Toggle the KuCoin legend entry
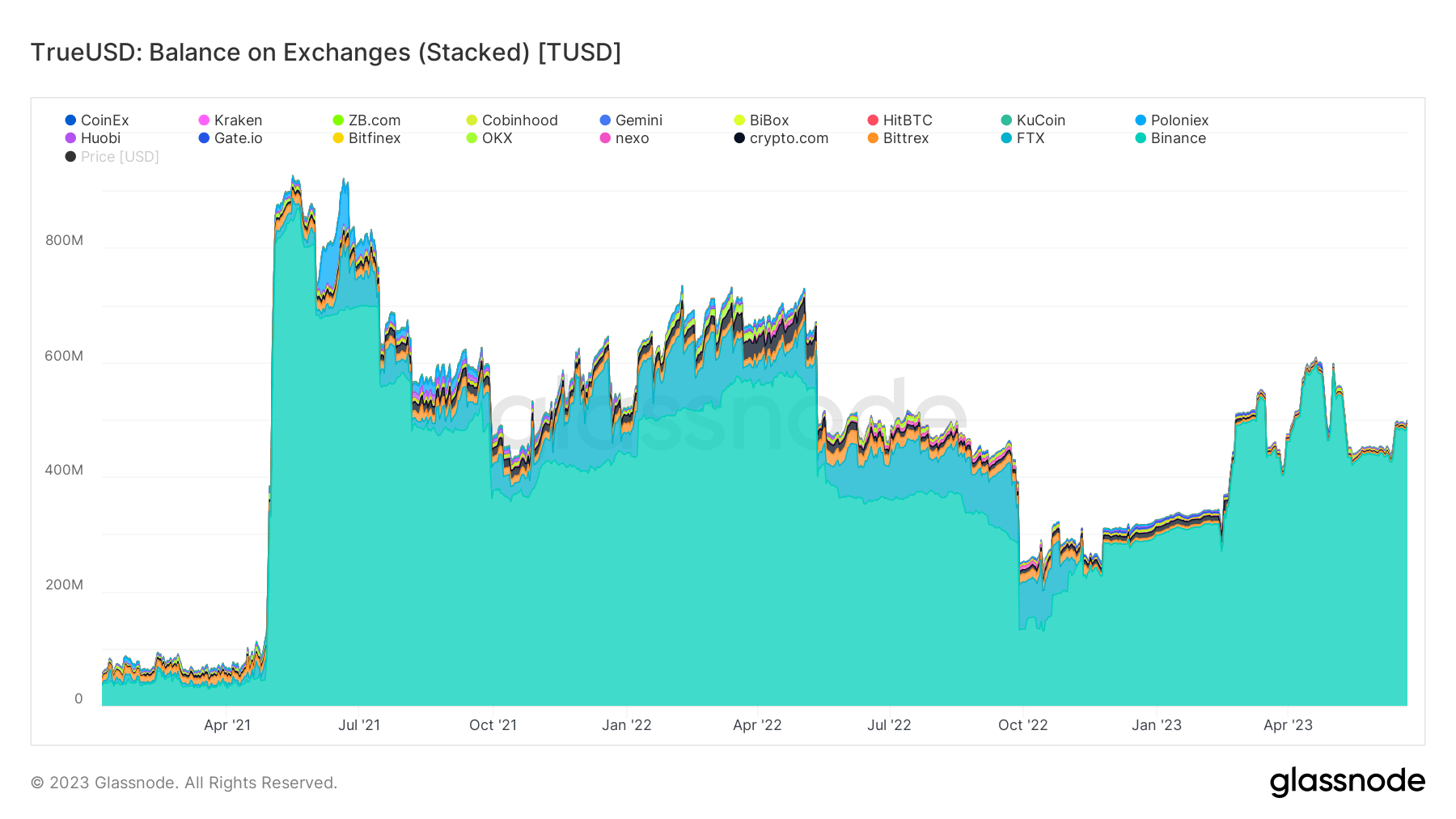Screen dimensions: 1456x819 point(1033,120)
